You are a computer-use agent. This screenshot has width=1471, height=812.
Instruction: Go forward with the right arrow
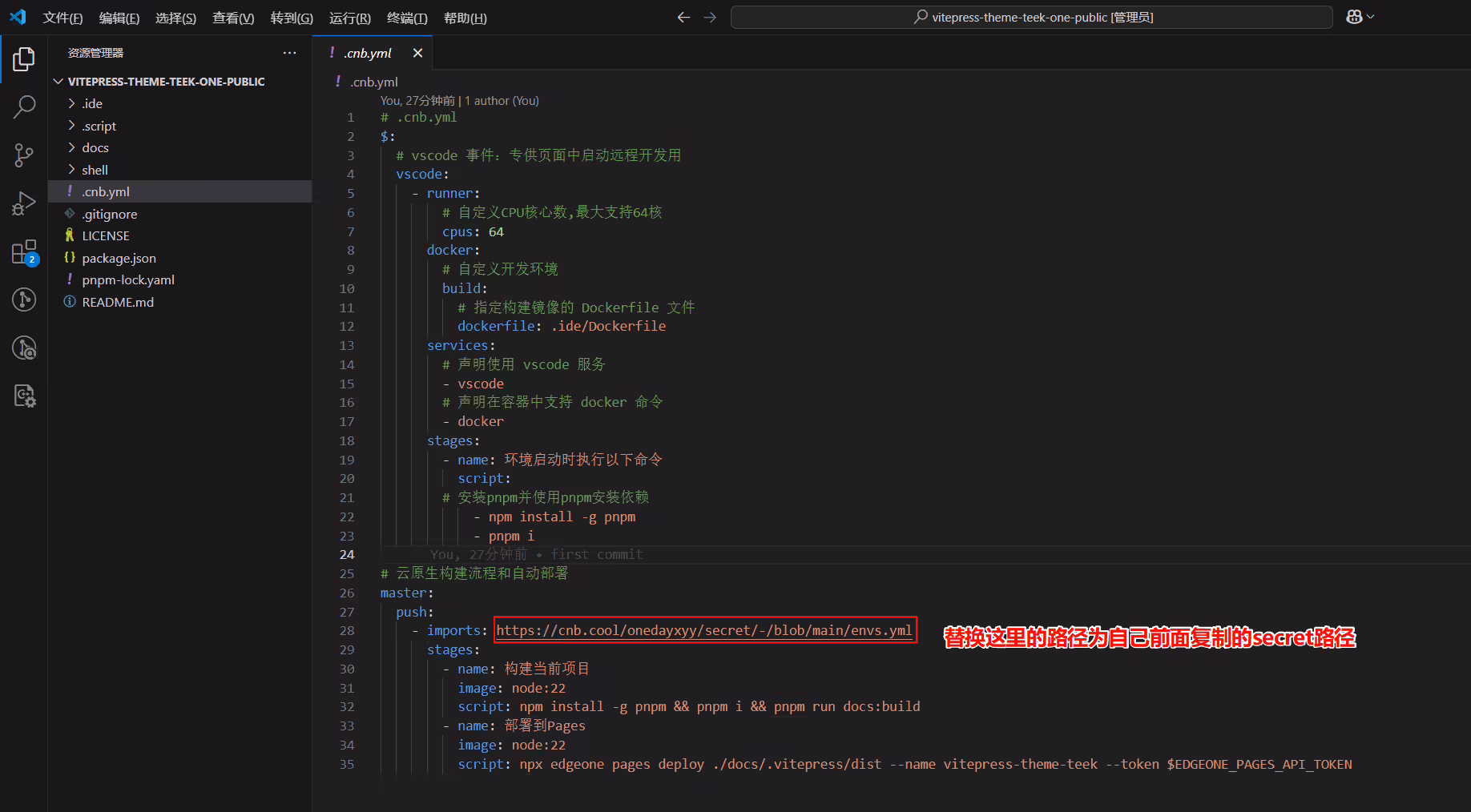[x=710, y=17]
